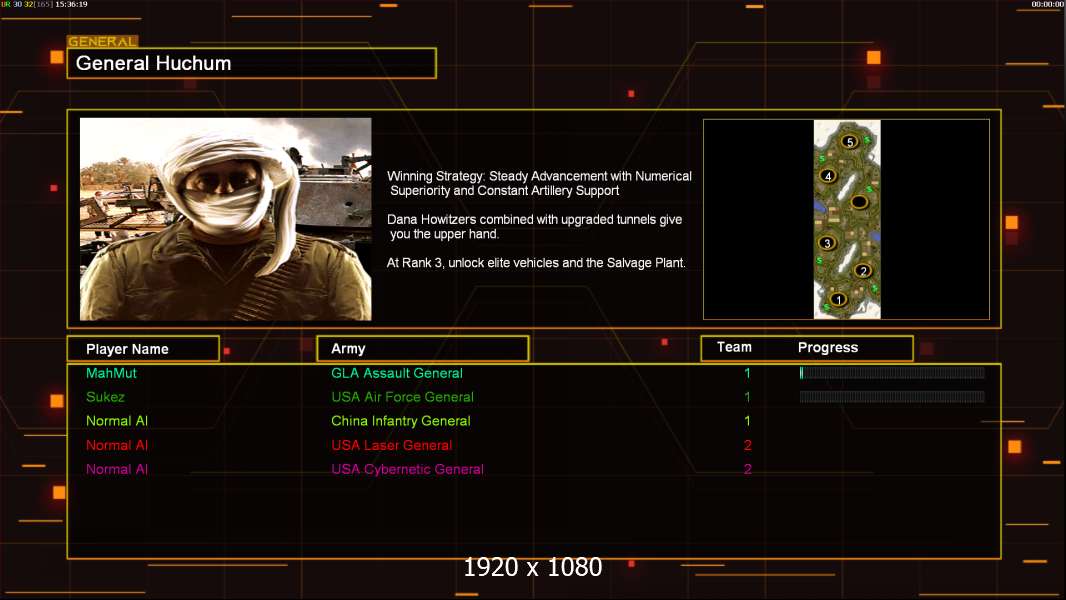Click USA Cybernetic General army text
This screenshot has height=600, width=1066.
407,469
